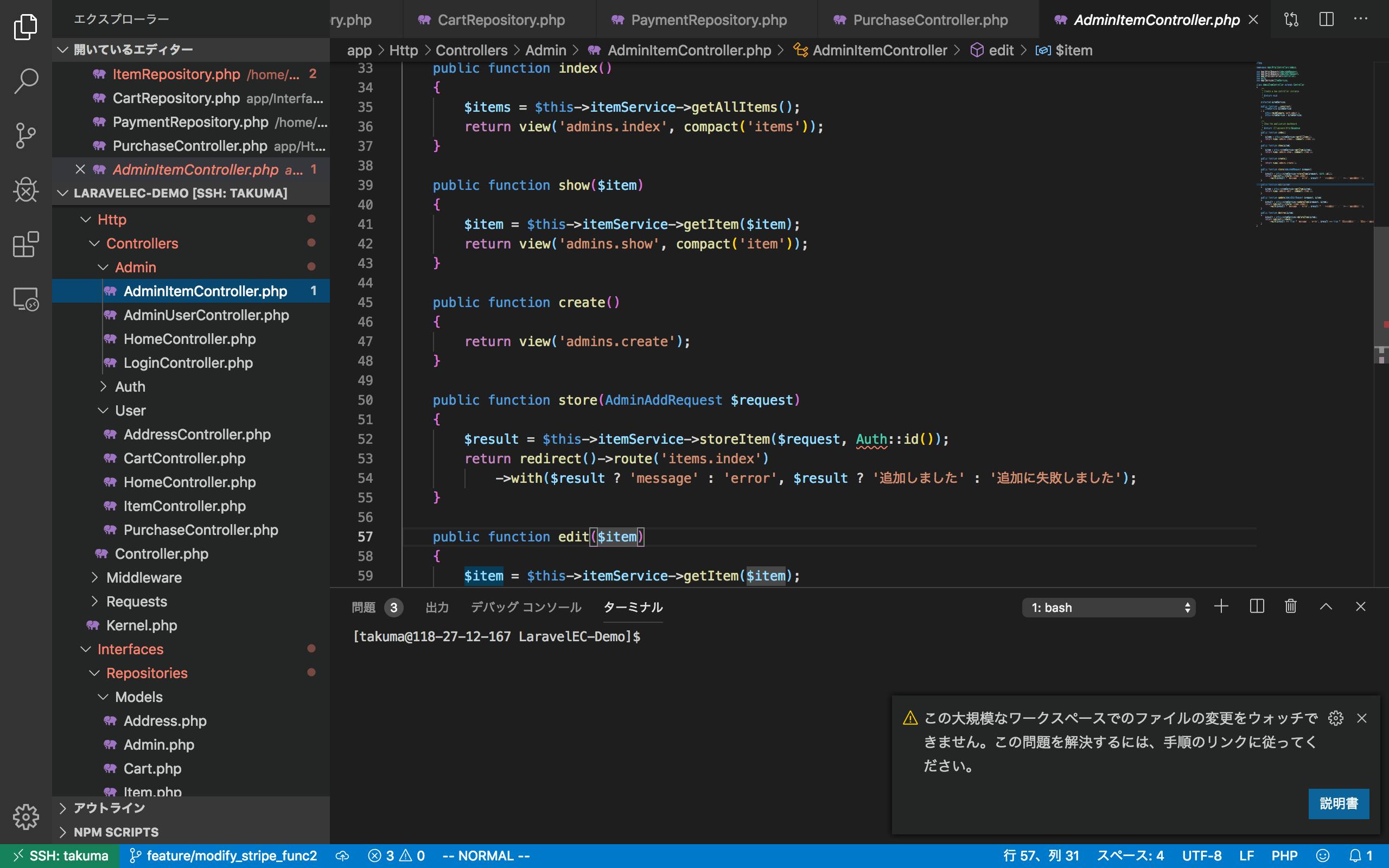Switch to the 出力 panel tab
Viewport: 1389px width, 868px height.
tap(437, 608)
